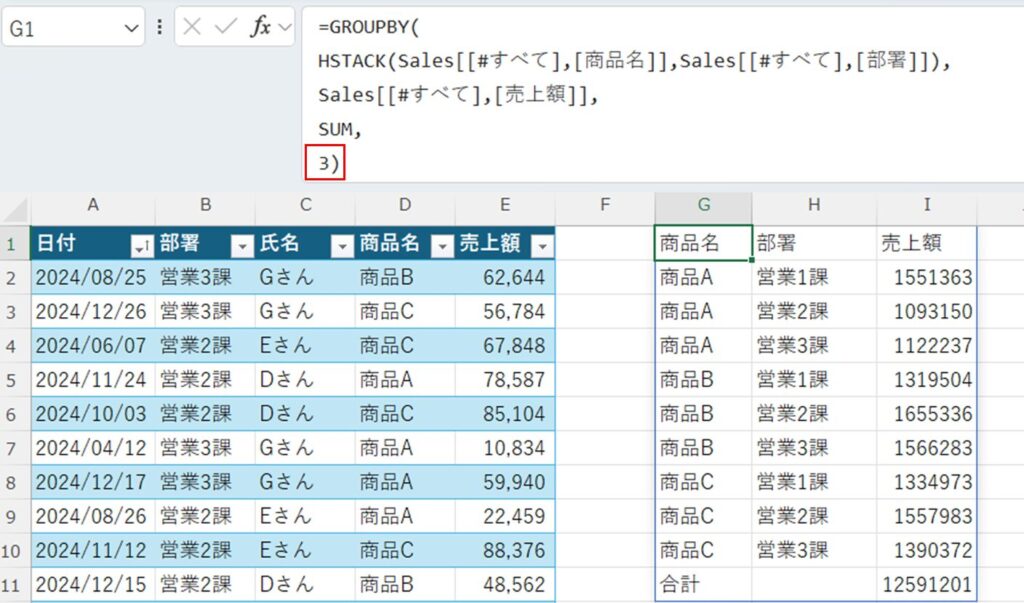Open the 売上額 column filter dropdown
The image size is (1024, 603).
542,246
